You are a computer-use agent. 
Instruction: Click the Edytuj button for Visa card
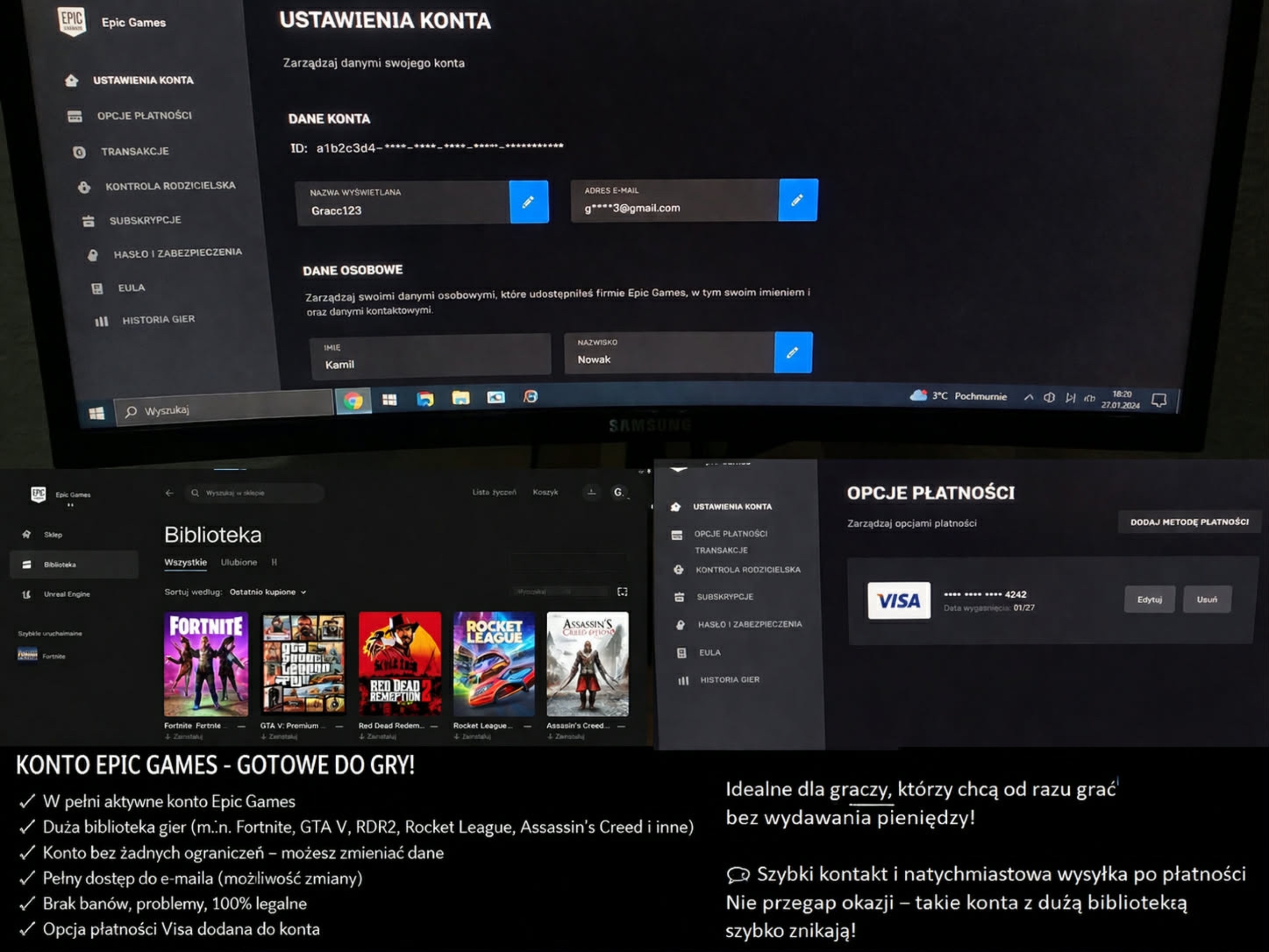click(1149, 599)
